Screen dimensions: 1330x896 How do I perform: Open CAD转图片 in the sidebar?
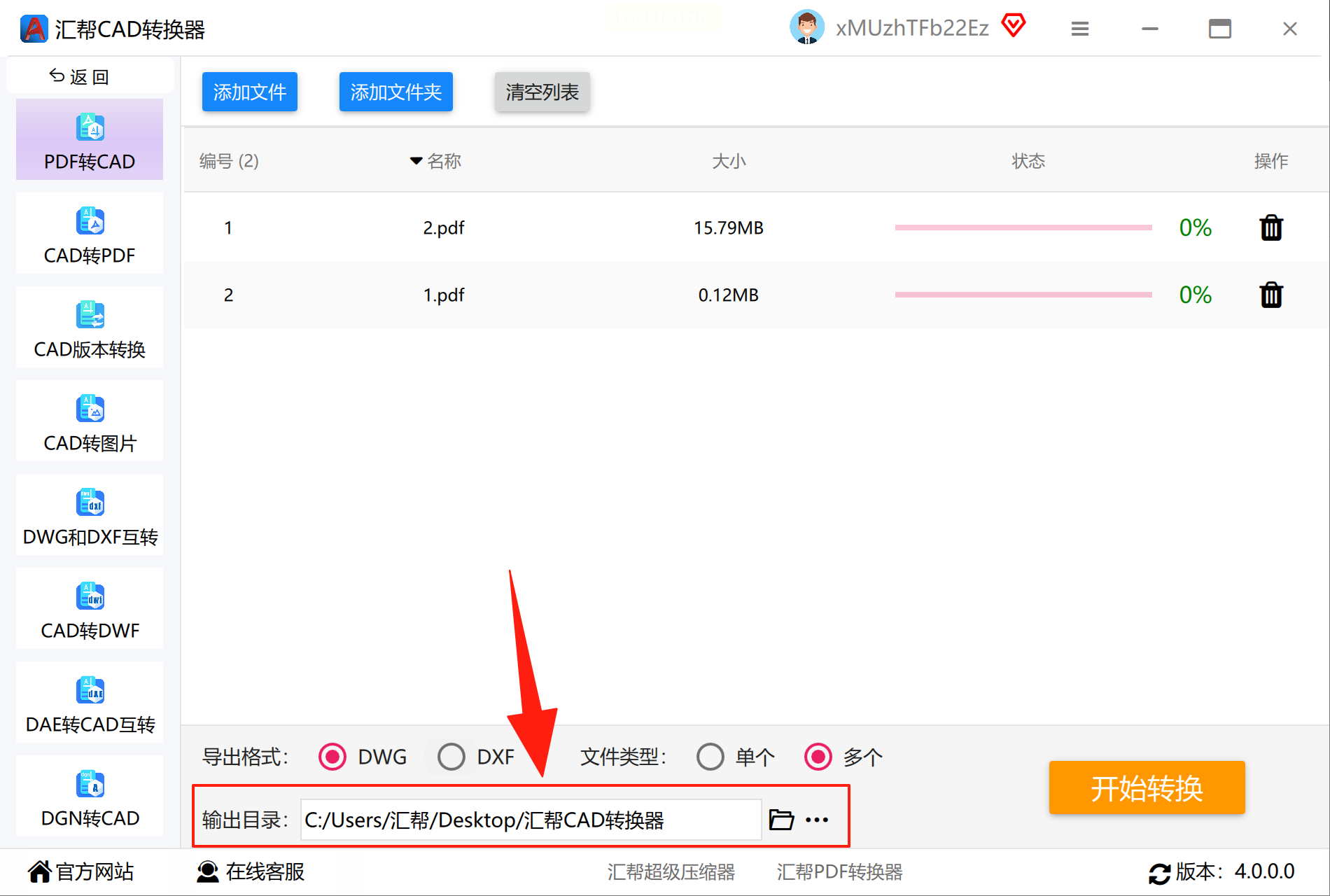(90, 421)
